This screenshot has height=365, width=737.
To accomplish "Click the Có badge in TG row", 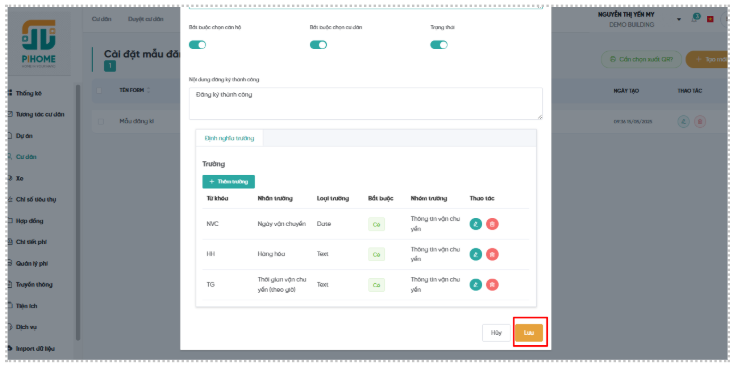I will pyautogui.click(x=376, y=285).
